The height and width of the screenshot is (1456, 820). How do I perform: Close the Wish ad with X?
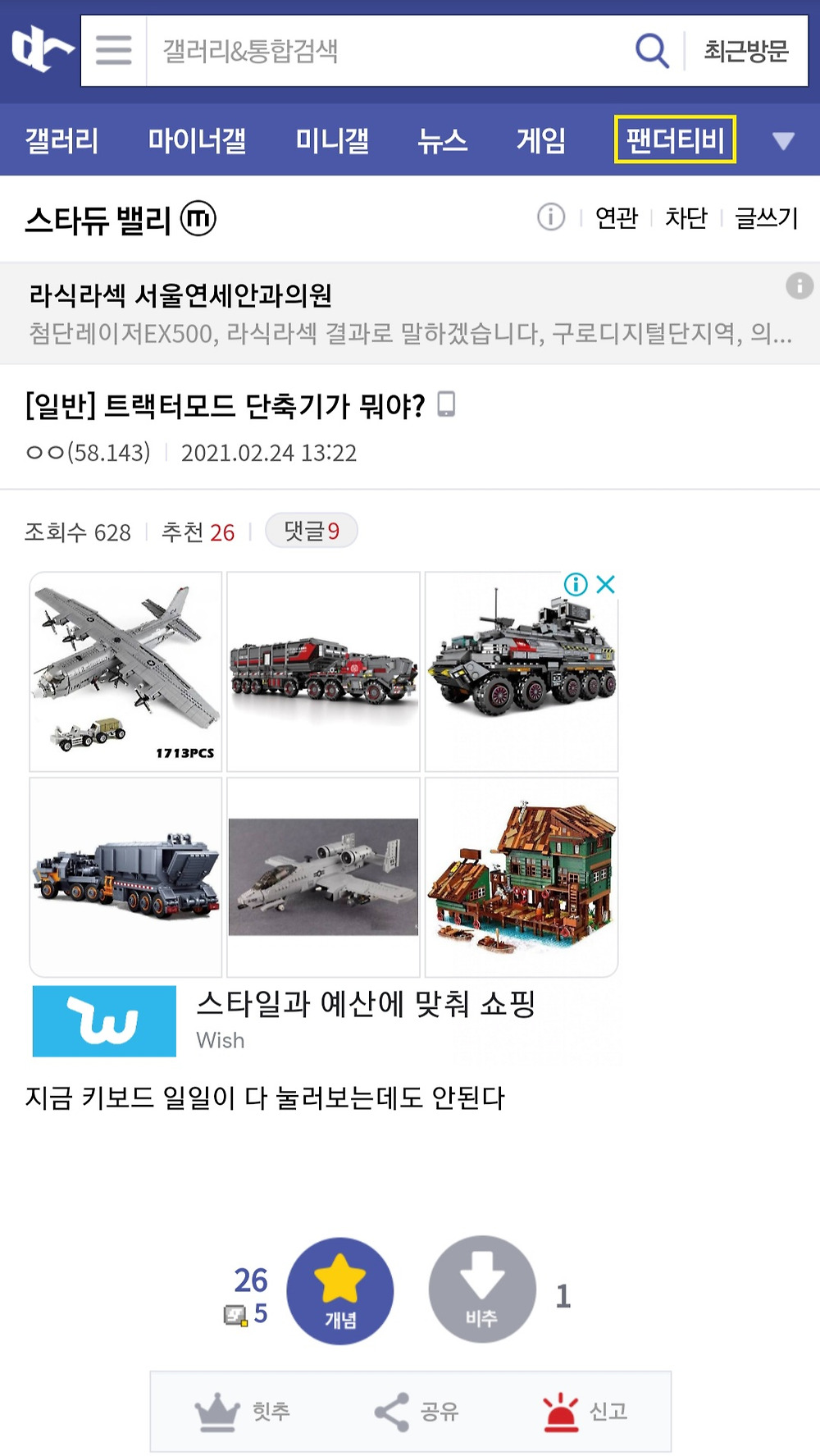click(x=606, y=584)
